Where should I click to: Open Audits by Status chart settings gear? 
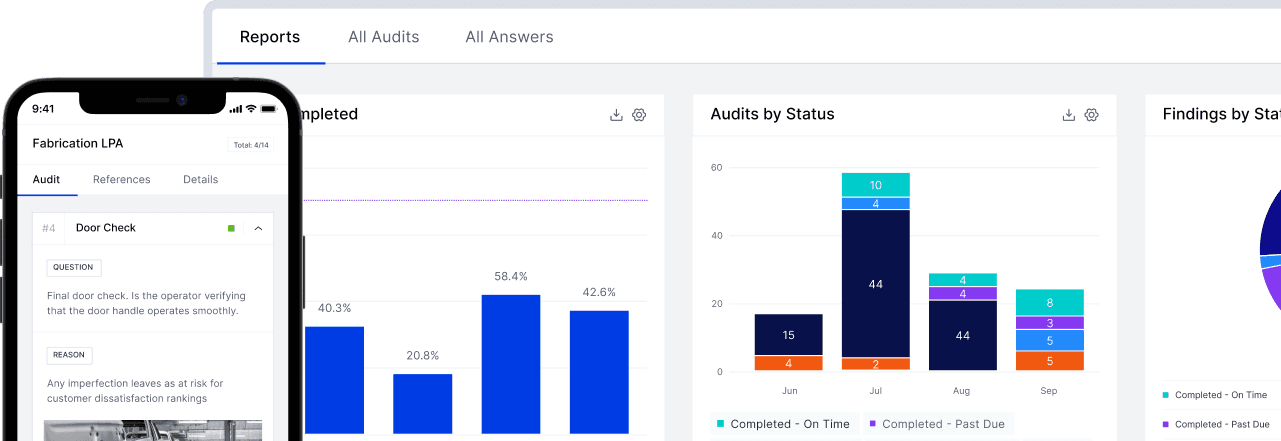tap(1092, 115)
